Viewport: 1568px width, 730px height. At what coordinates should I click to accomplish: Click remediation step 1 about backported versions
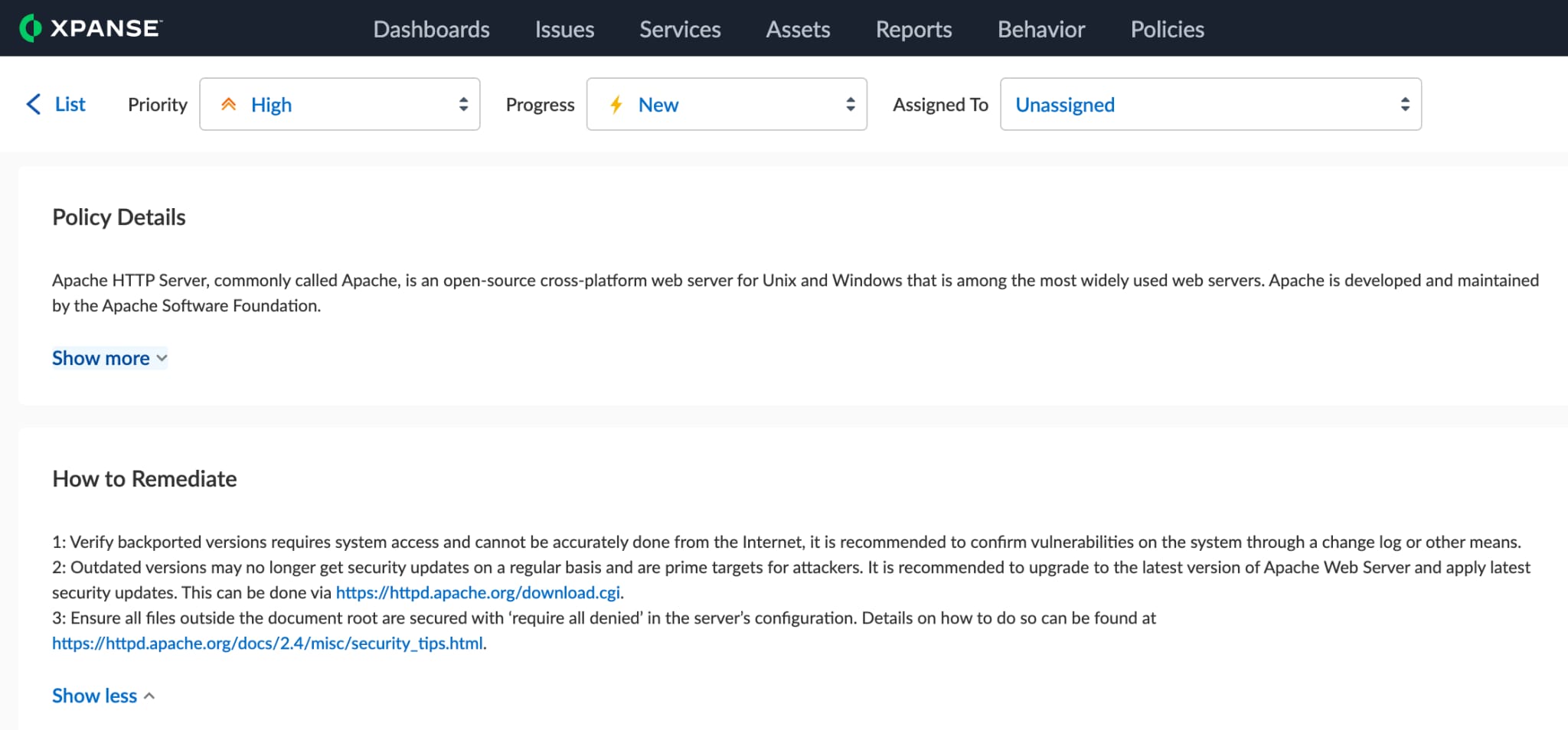pyautogui.click(x=786, y=542)
